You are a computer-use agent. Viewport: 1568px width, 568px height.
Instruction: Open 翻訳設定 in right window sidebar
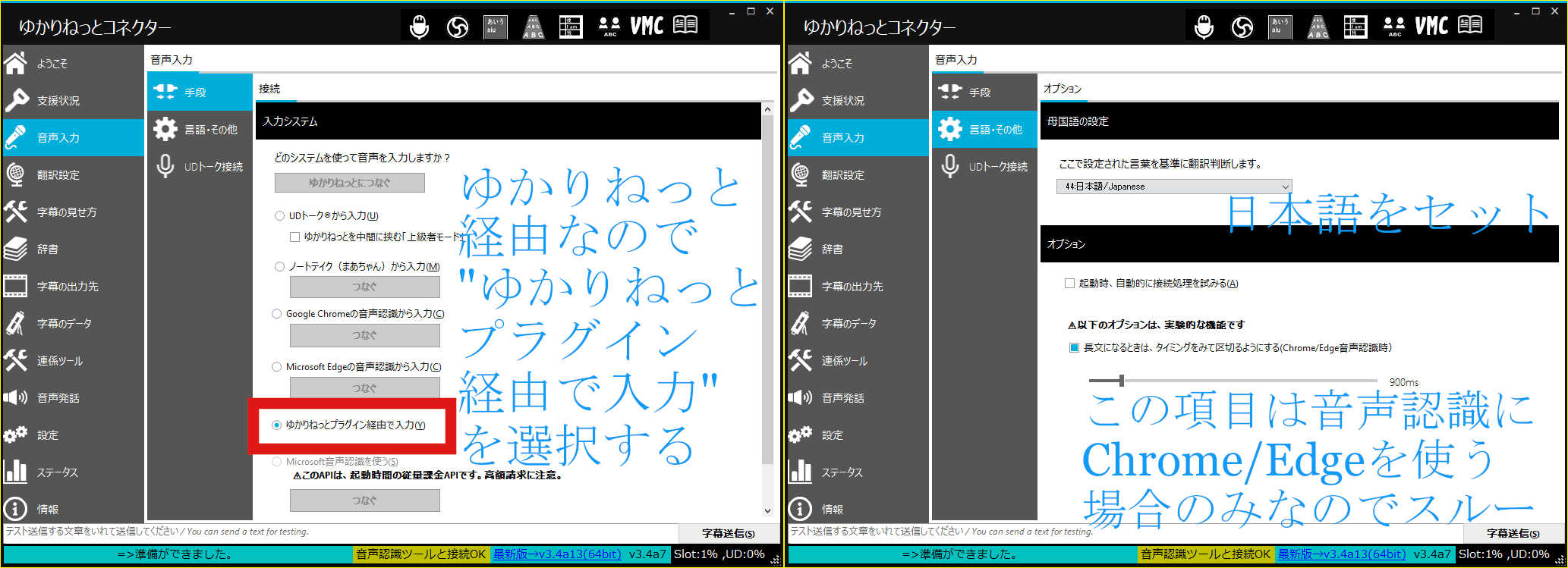pos(857,174)
